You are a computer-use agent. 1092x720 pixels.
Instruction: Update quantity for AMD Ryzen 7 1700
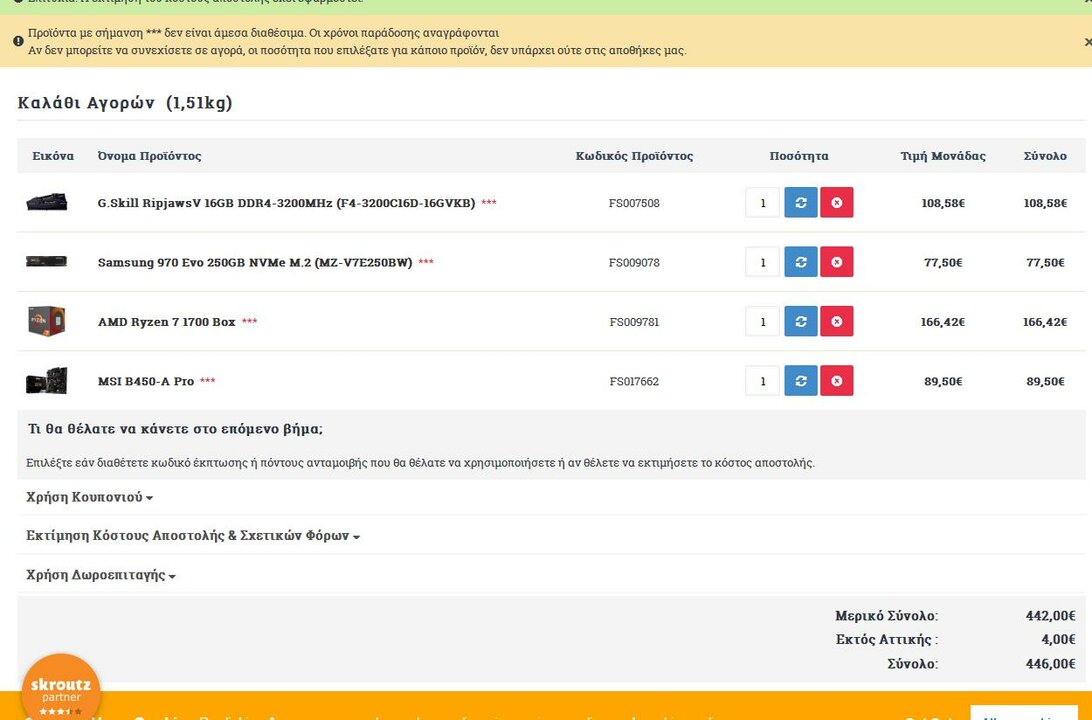coord(801,322)
